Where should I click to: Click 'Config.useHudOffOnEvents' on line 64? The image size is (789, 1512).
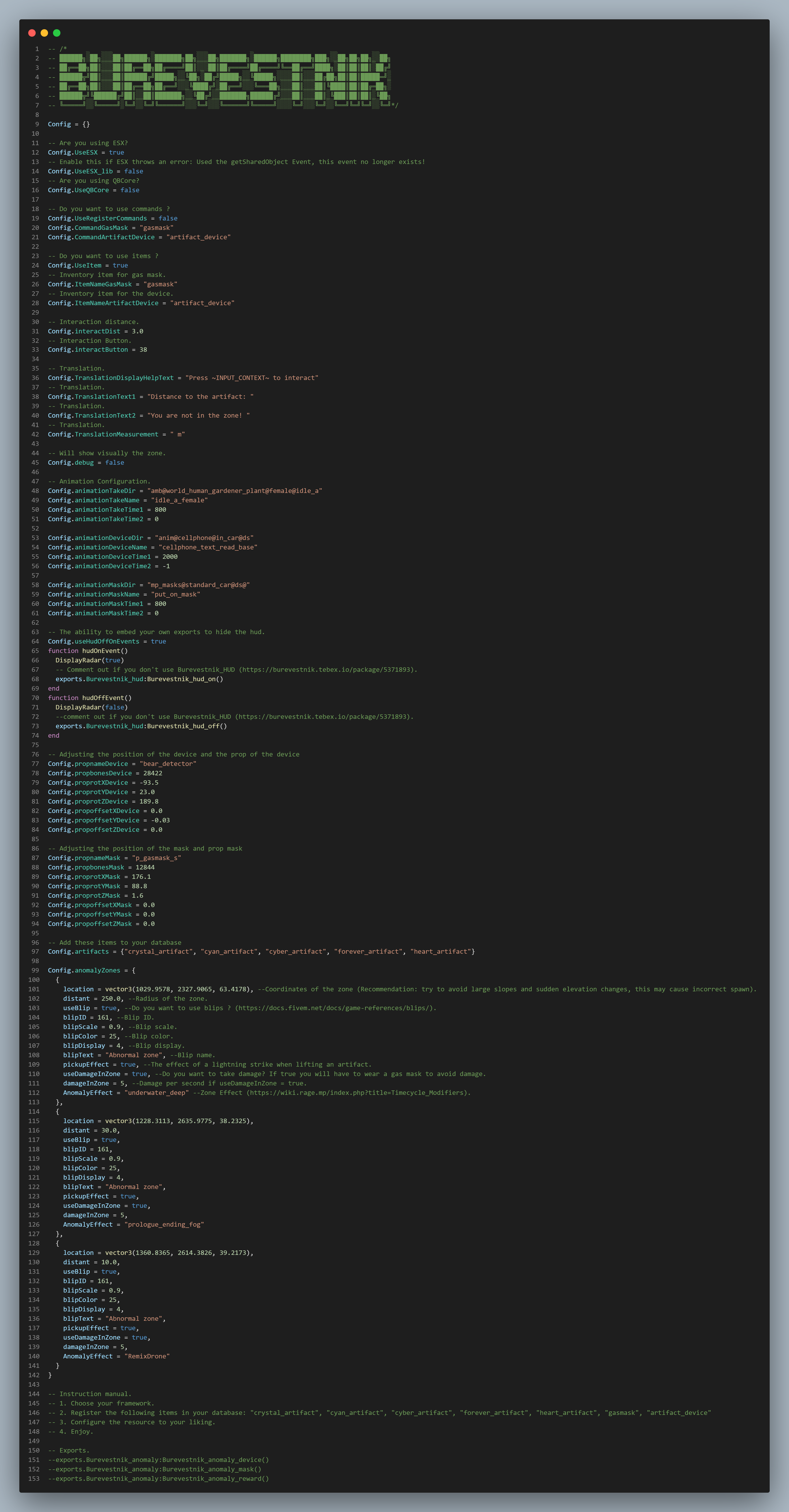point(94,642)
